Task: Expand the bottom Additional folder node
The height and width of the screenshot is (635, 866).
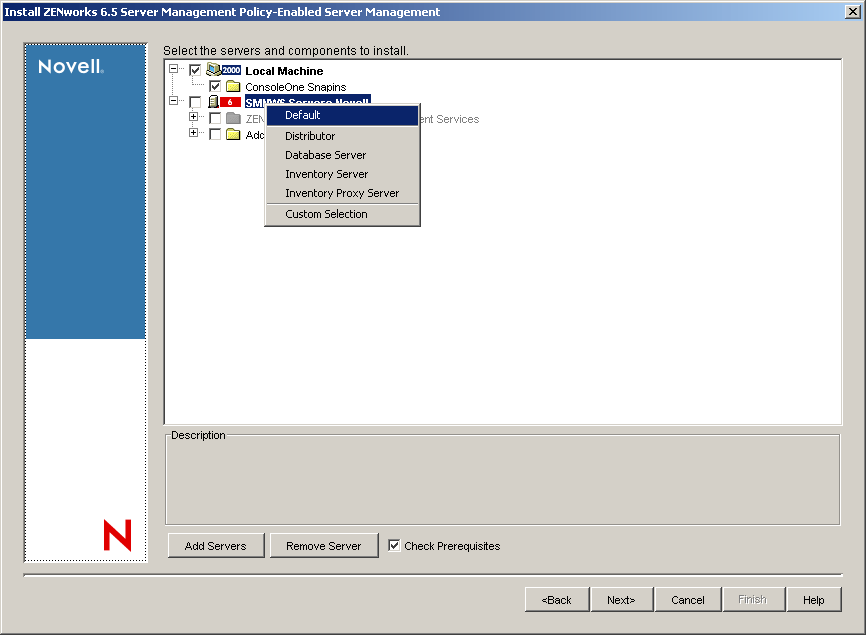Action: [194, 135]
